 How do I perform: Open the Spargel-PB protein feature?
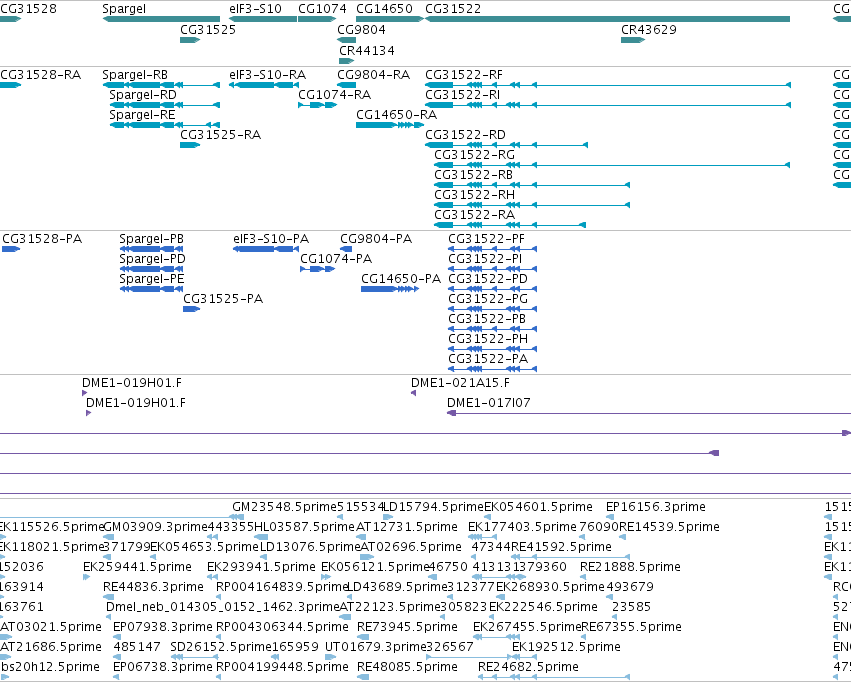coord(151,249)
